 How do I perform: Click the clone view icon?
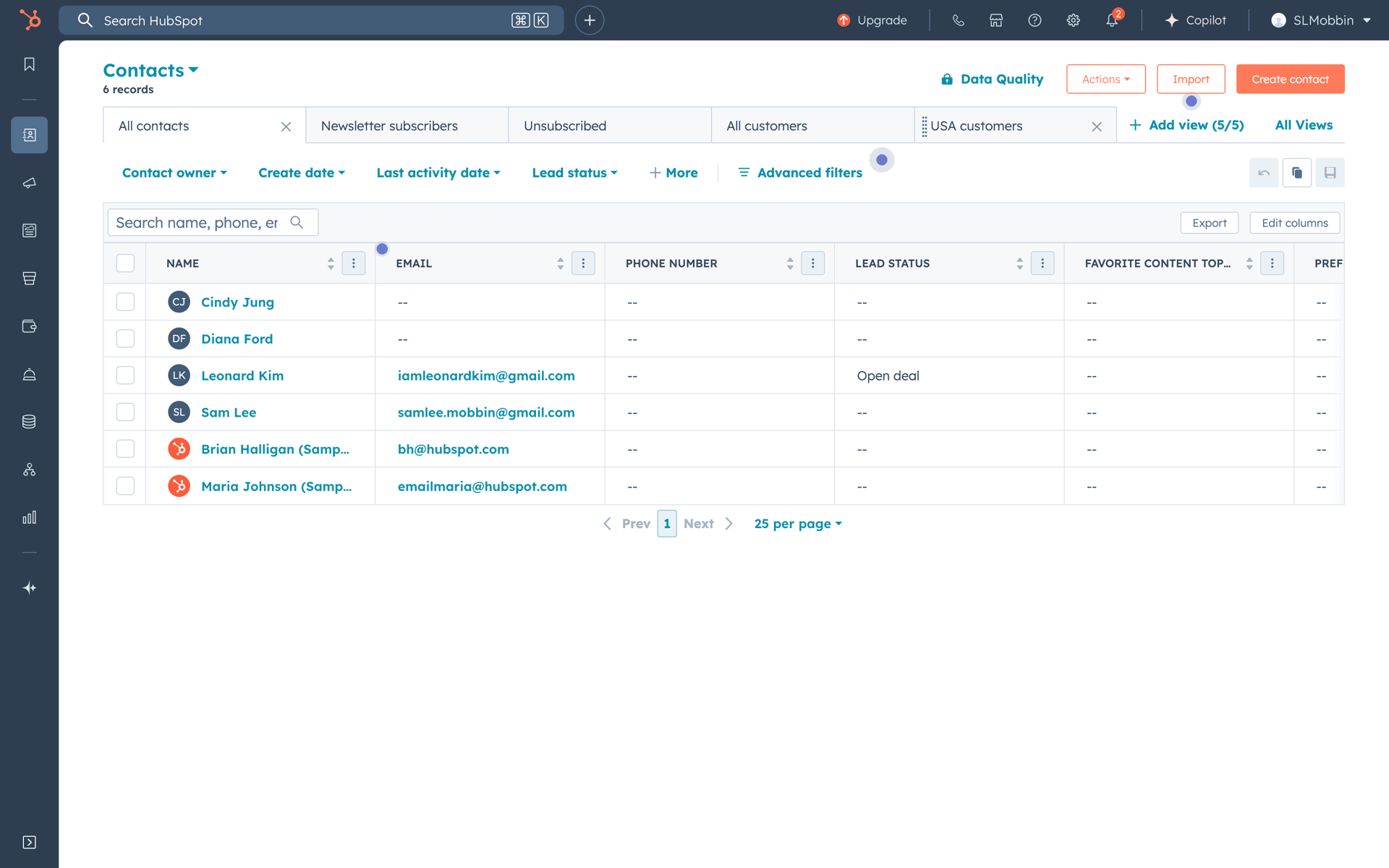pos(1297,173)
